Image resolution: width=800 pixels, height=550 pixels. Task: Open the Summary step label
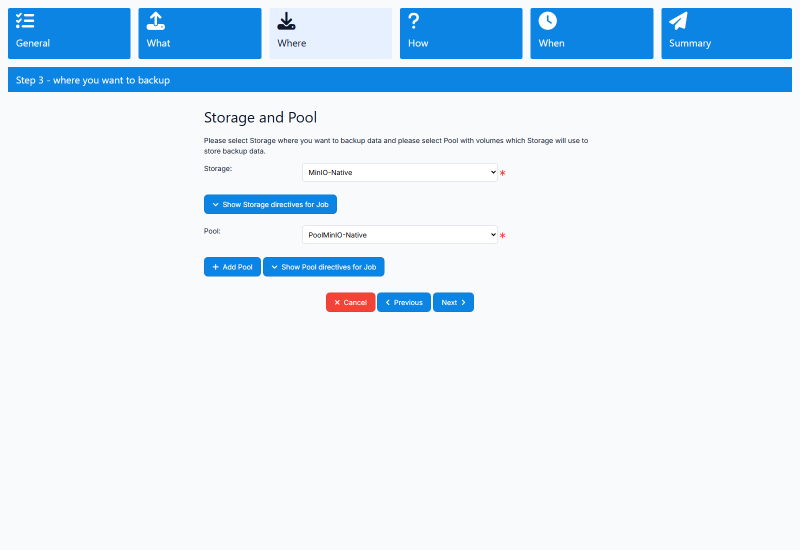click(x=690, y=43)
